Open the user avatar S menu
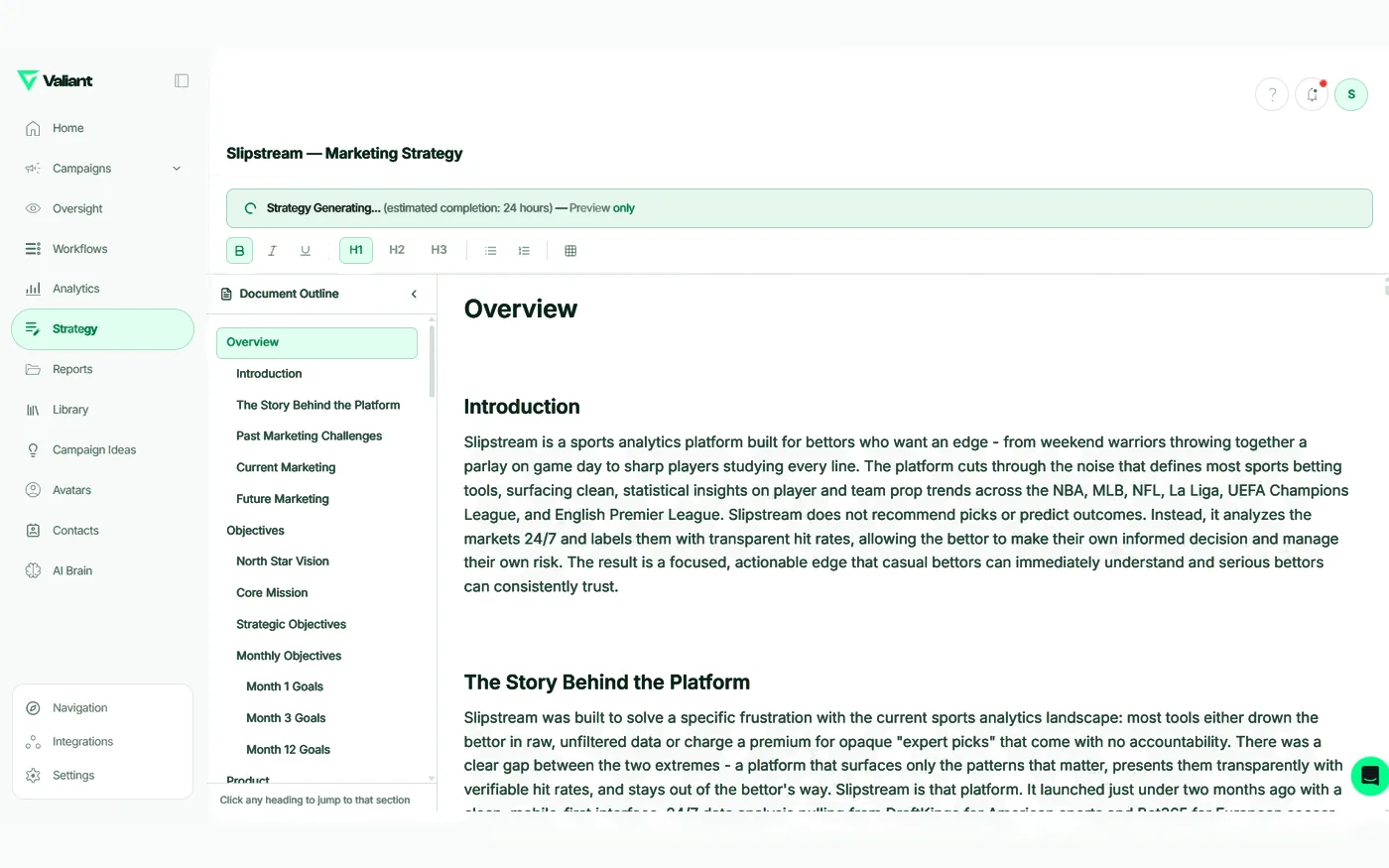 [1351, 94]
